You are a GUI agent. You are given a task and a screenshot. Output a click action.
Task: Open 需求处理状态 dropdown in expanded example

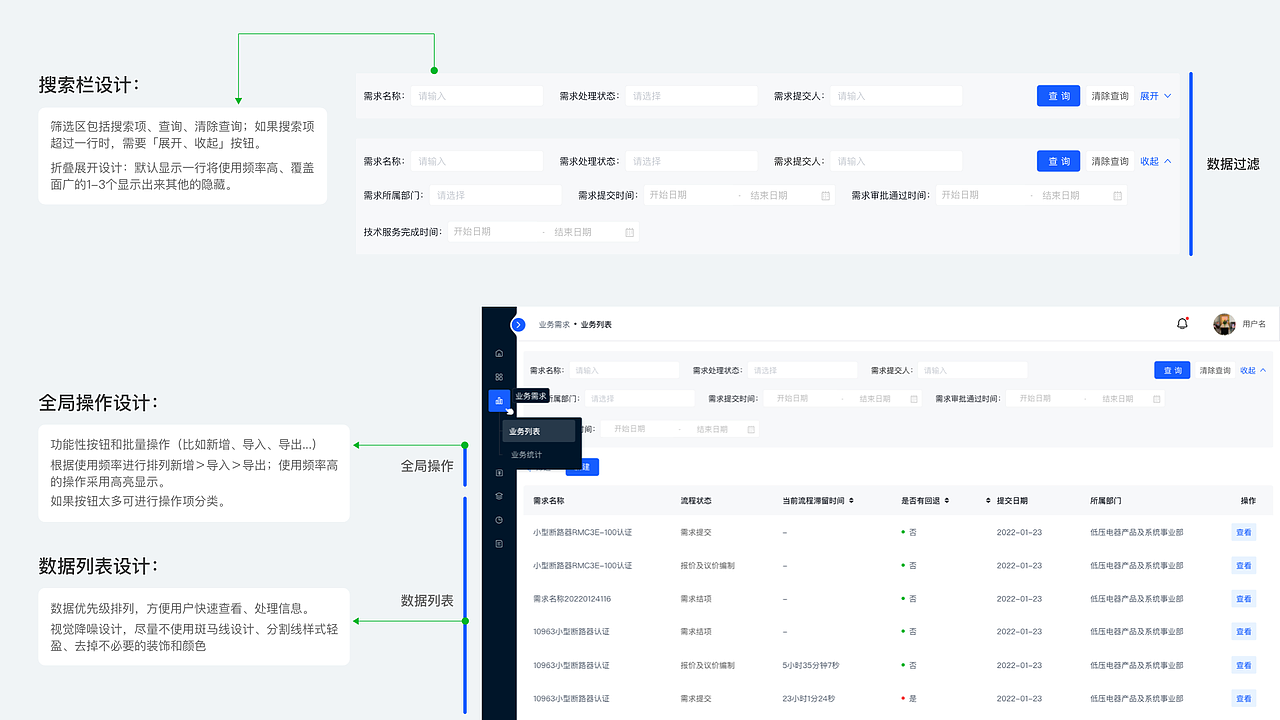692,161
